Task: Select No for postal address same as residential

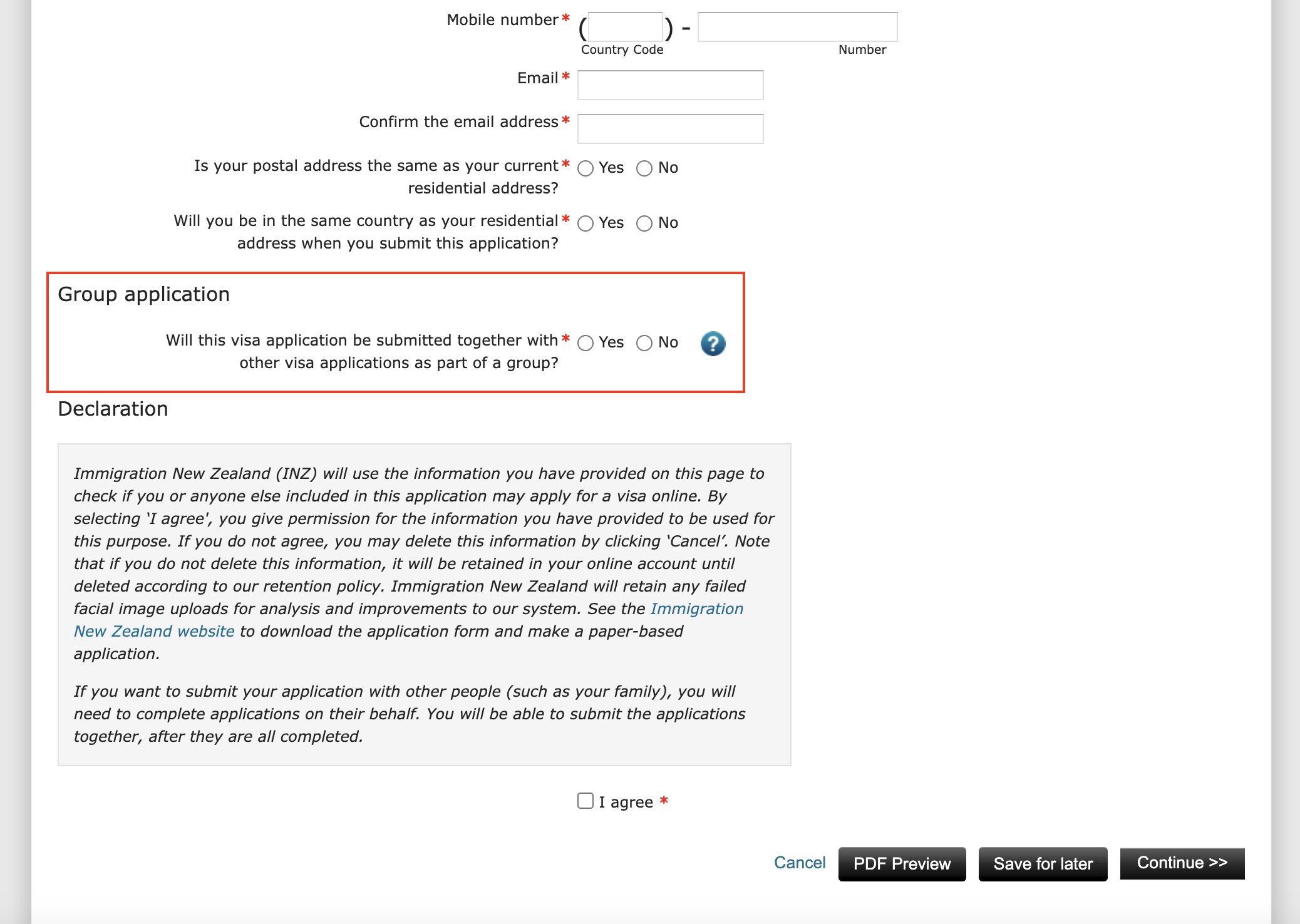Action: tap(644, 168)
